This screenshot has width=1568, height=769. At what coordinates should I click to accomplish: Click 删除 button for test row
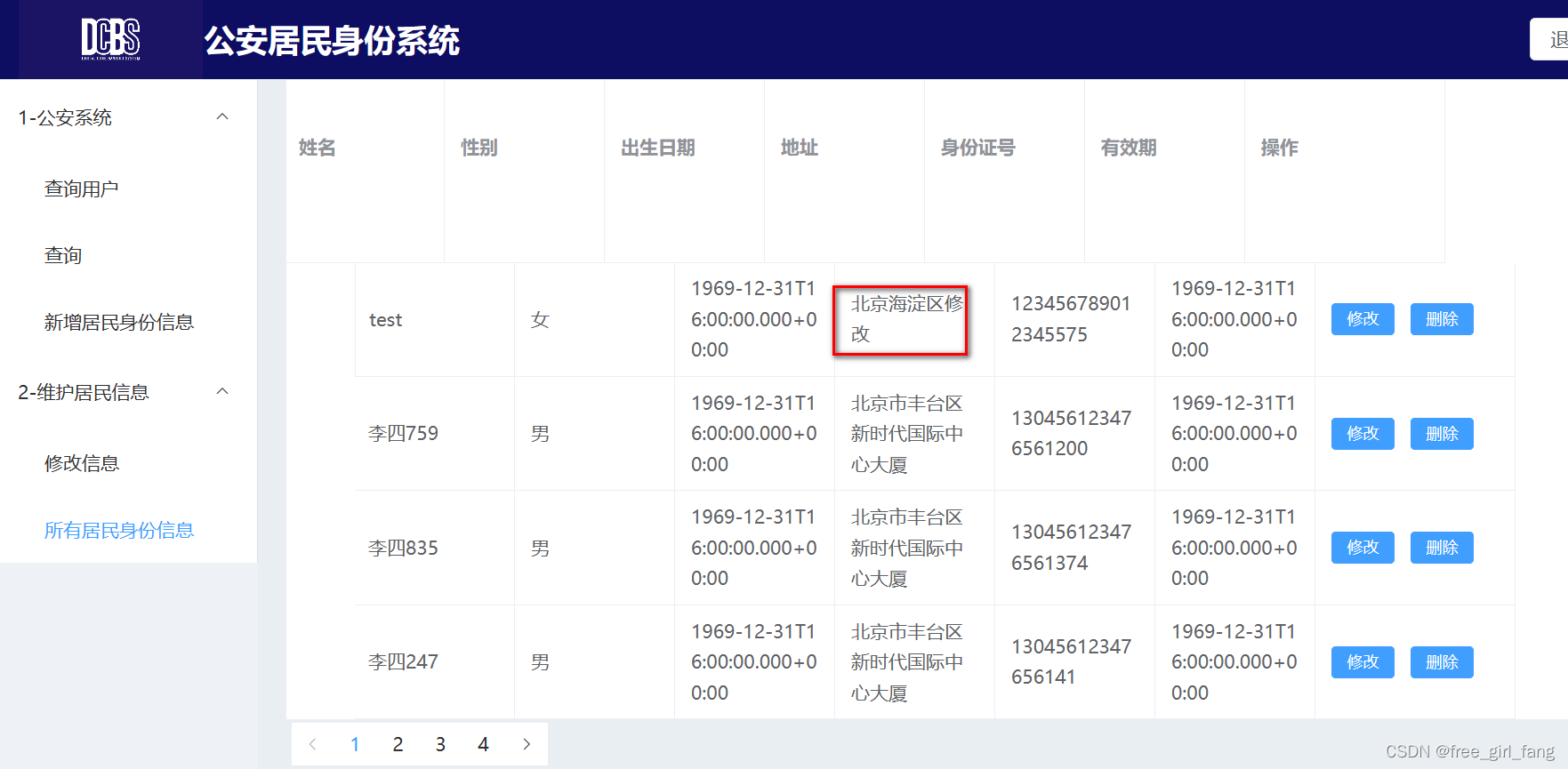[1442, 319]
